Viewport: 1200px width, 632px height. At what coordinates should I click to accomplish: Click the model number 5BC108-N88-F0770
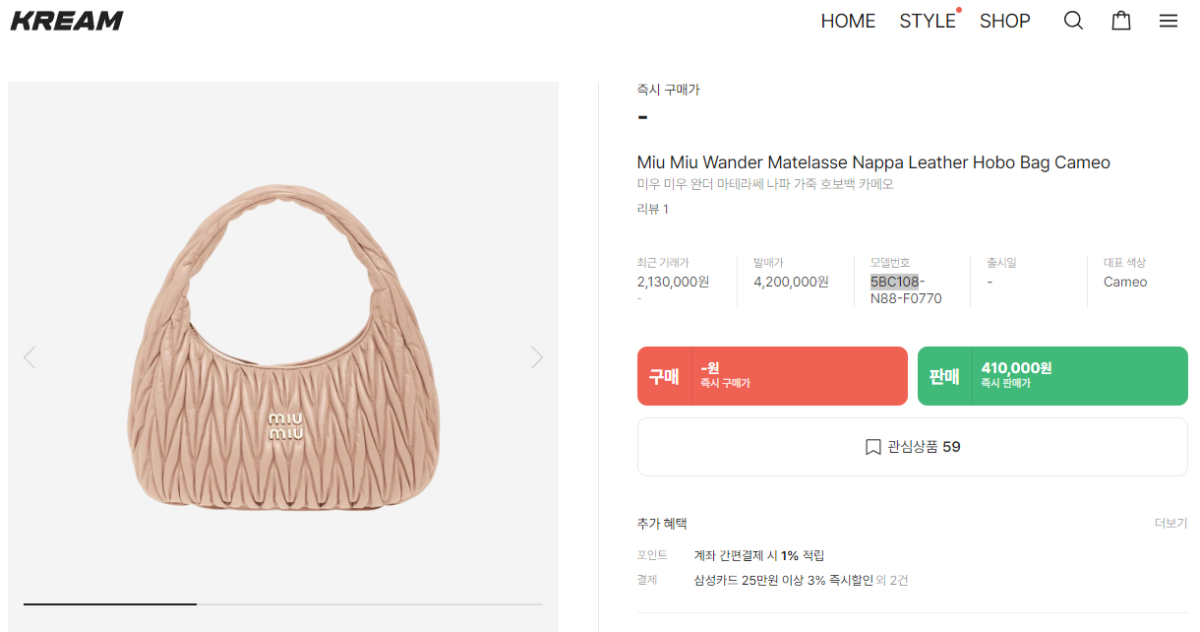905,290
